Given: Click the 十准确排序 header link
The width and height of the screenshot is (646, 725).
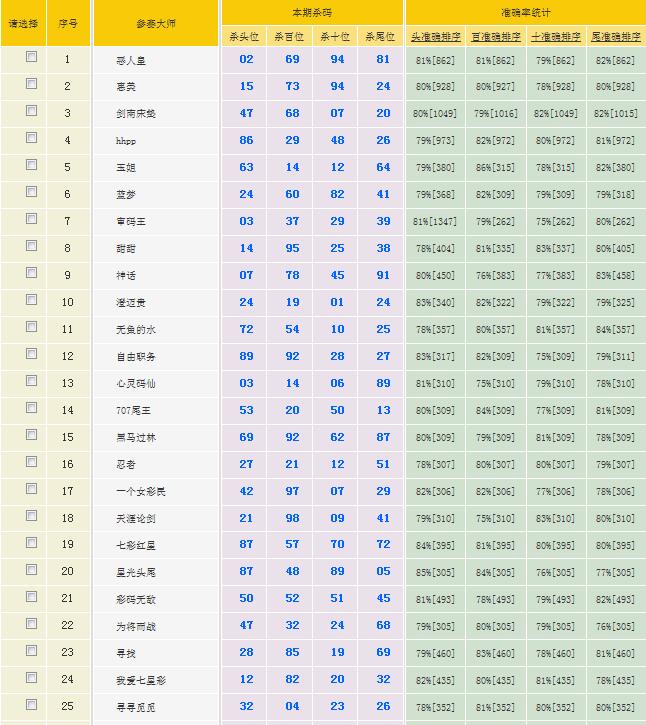Looking at the screenshot, I should click(556, 36).
